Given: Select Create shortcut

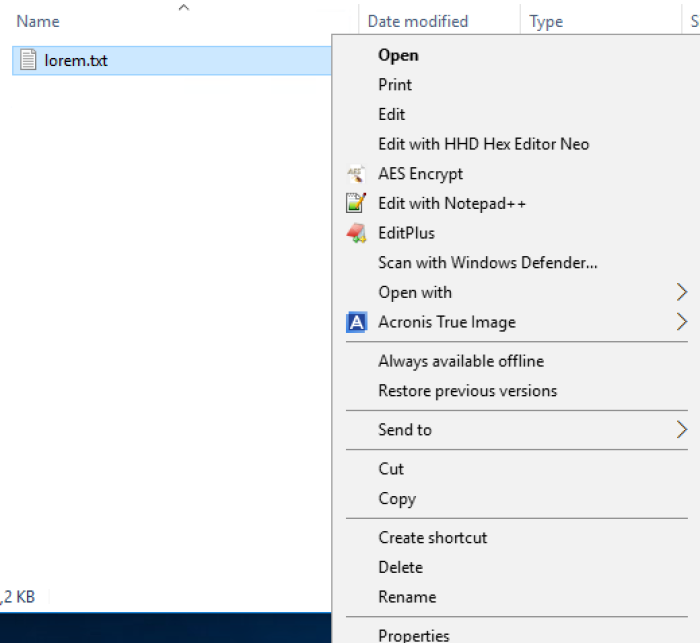Looking at the screenshot, I should (517, 538).
